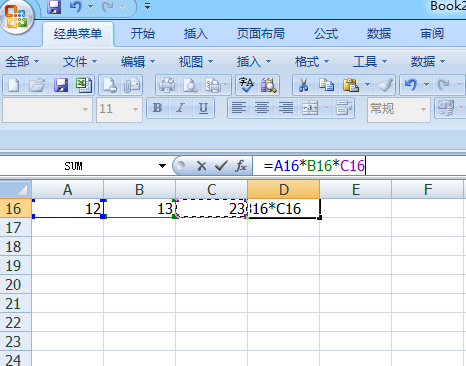Viewport: 466px width, 366px height.
Task: Click the Quick Print printer icon
Action: point(167,85)
